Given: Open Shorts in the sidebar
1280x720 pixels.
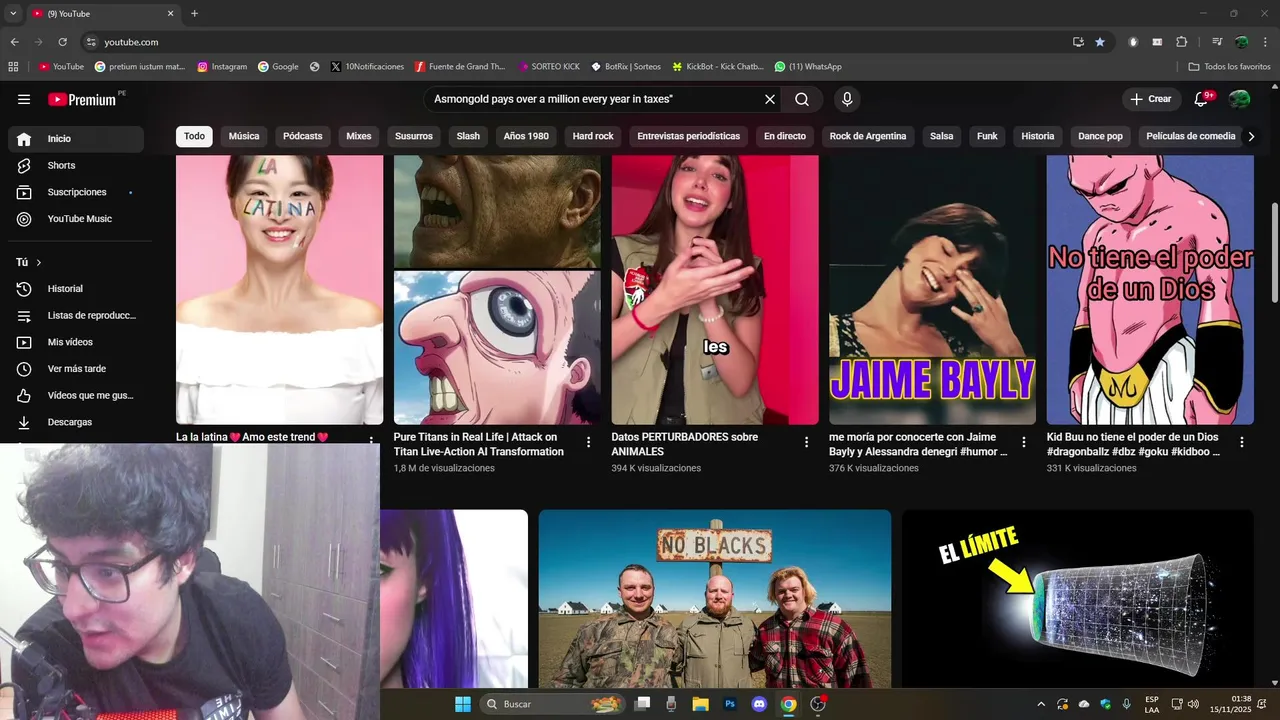Looking at the screenshot, I should point(76,165).
